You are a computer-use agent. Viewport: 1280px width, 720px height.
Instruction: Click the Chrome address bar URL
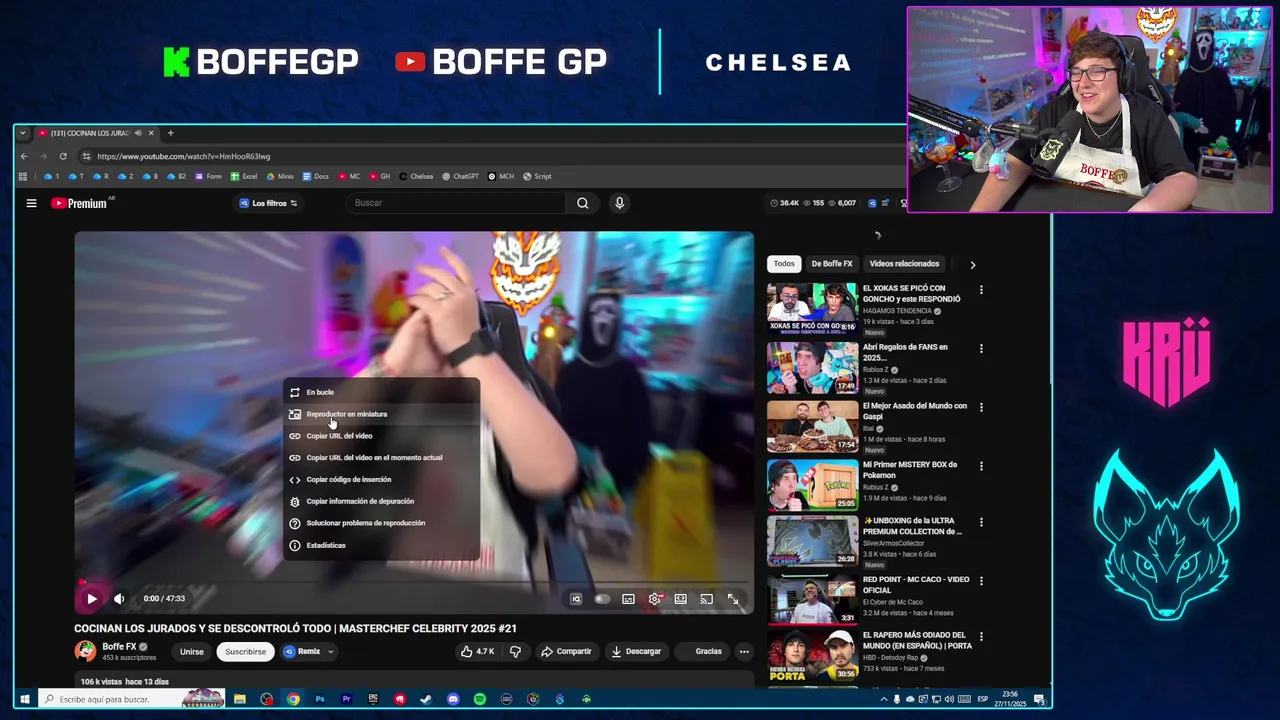pyautogui.click(x=183, y=156)
